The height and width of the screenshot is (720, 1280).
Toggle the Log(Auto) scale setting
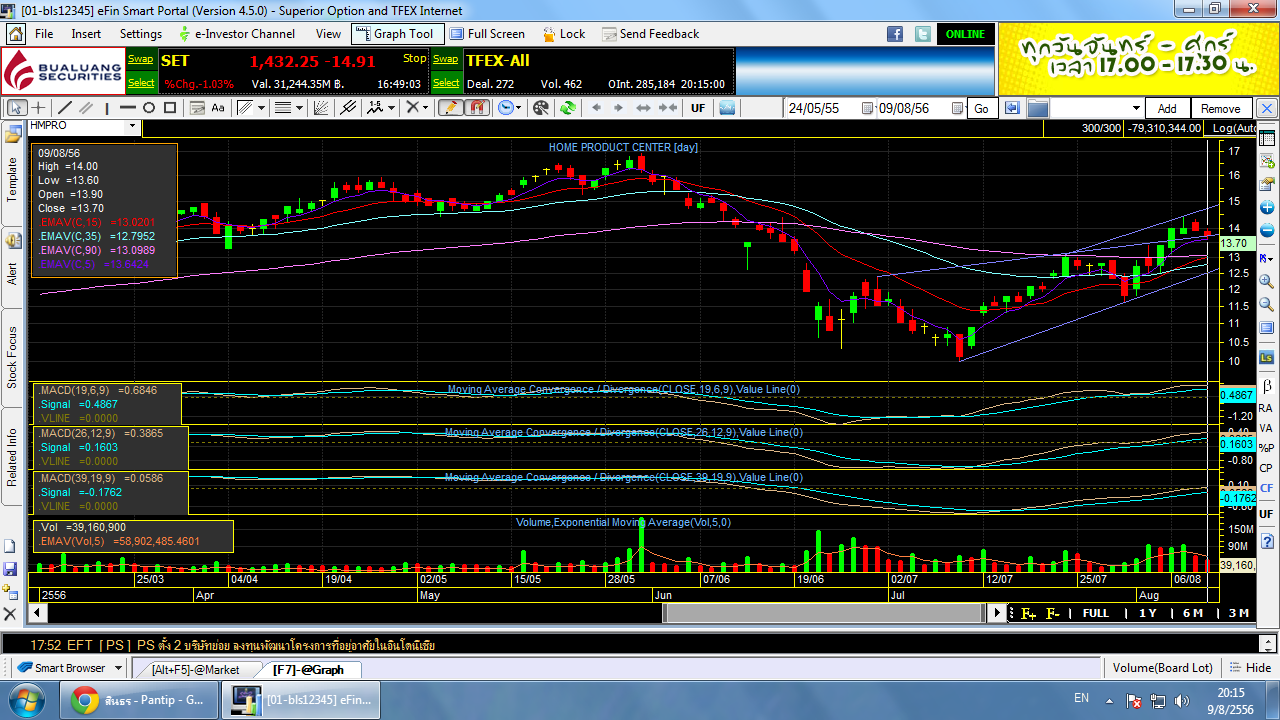click(x=1232, y=128)
